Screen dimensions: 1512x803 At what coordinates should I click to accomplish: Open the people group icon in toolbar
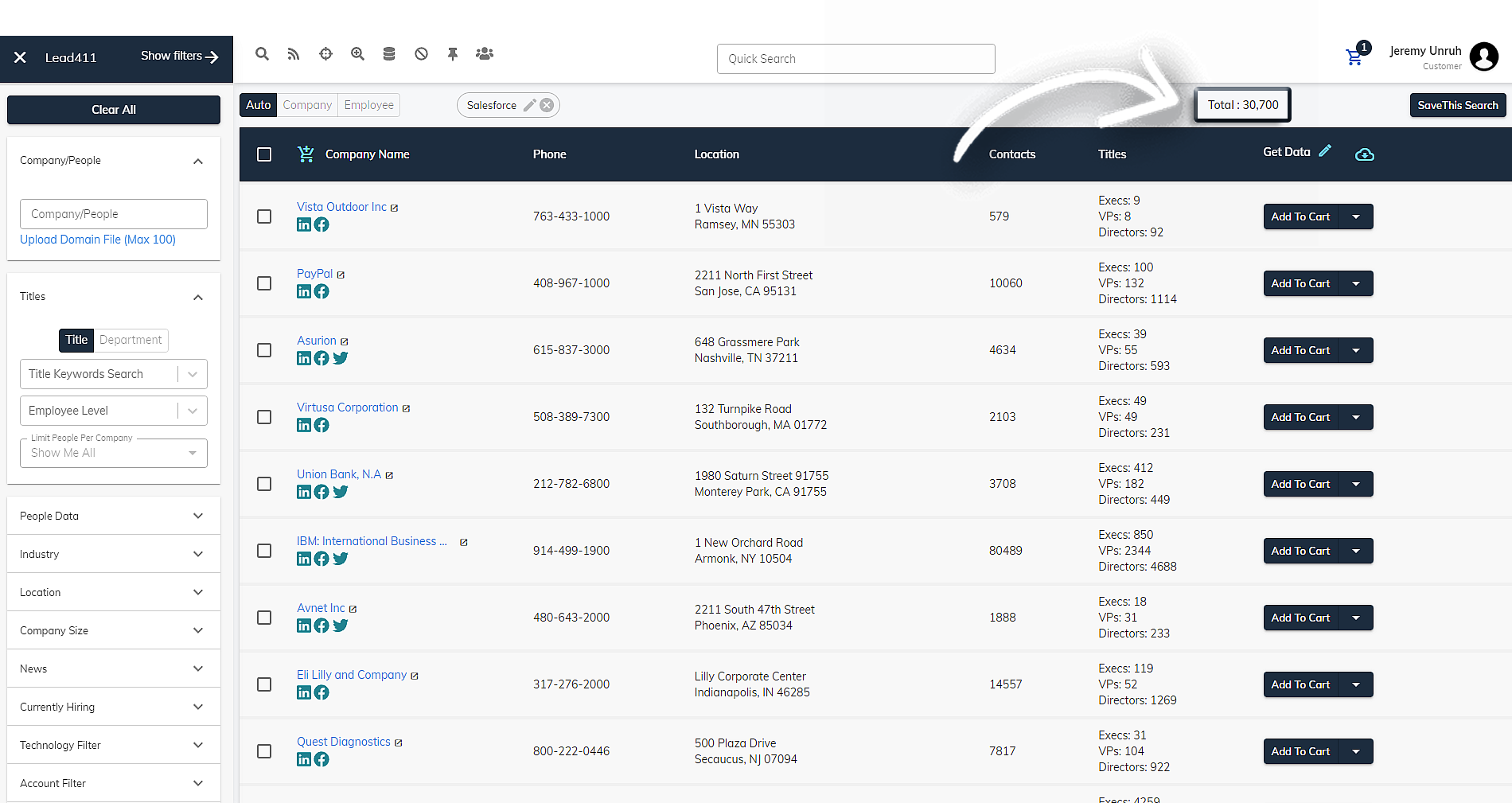(485, 54)
